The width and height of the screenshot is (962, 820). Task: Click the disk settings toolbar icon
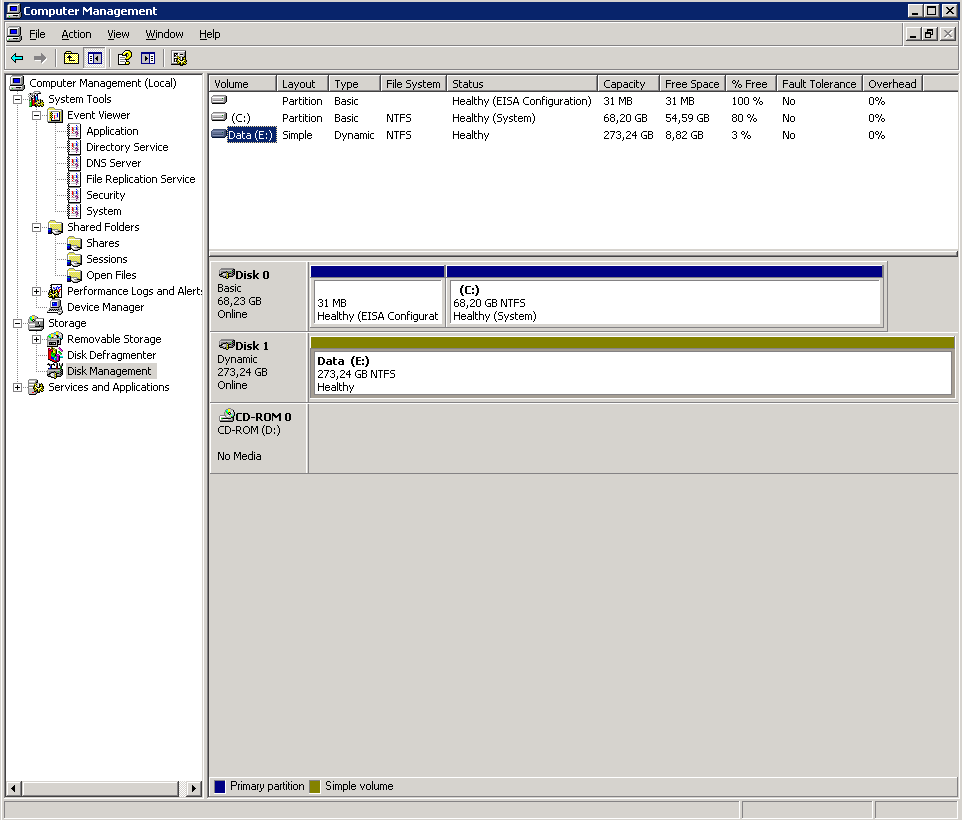coord(179,58)
